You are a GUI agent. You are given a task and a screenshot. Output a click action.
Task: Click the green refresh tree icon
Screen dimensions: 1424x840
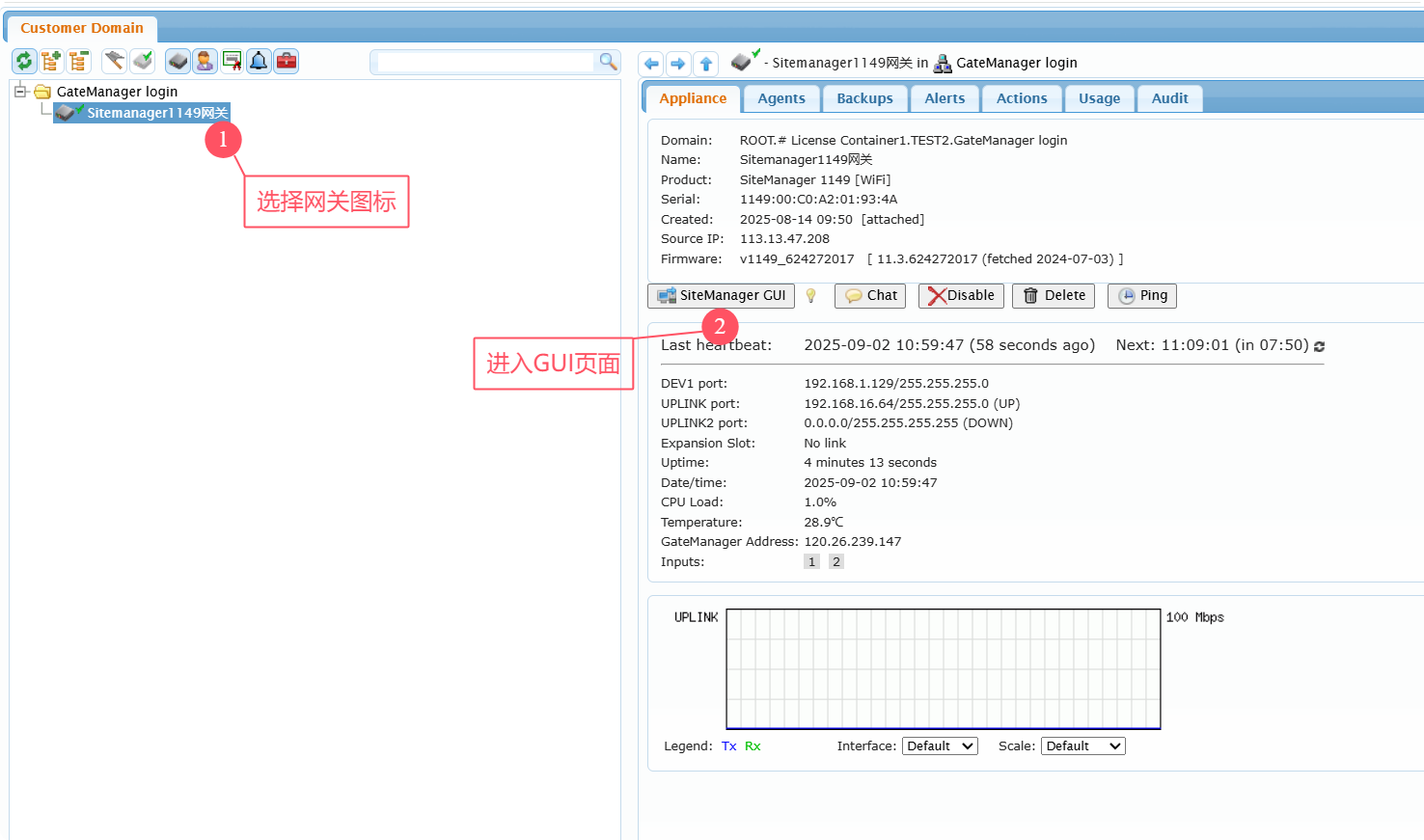(24, 62)
